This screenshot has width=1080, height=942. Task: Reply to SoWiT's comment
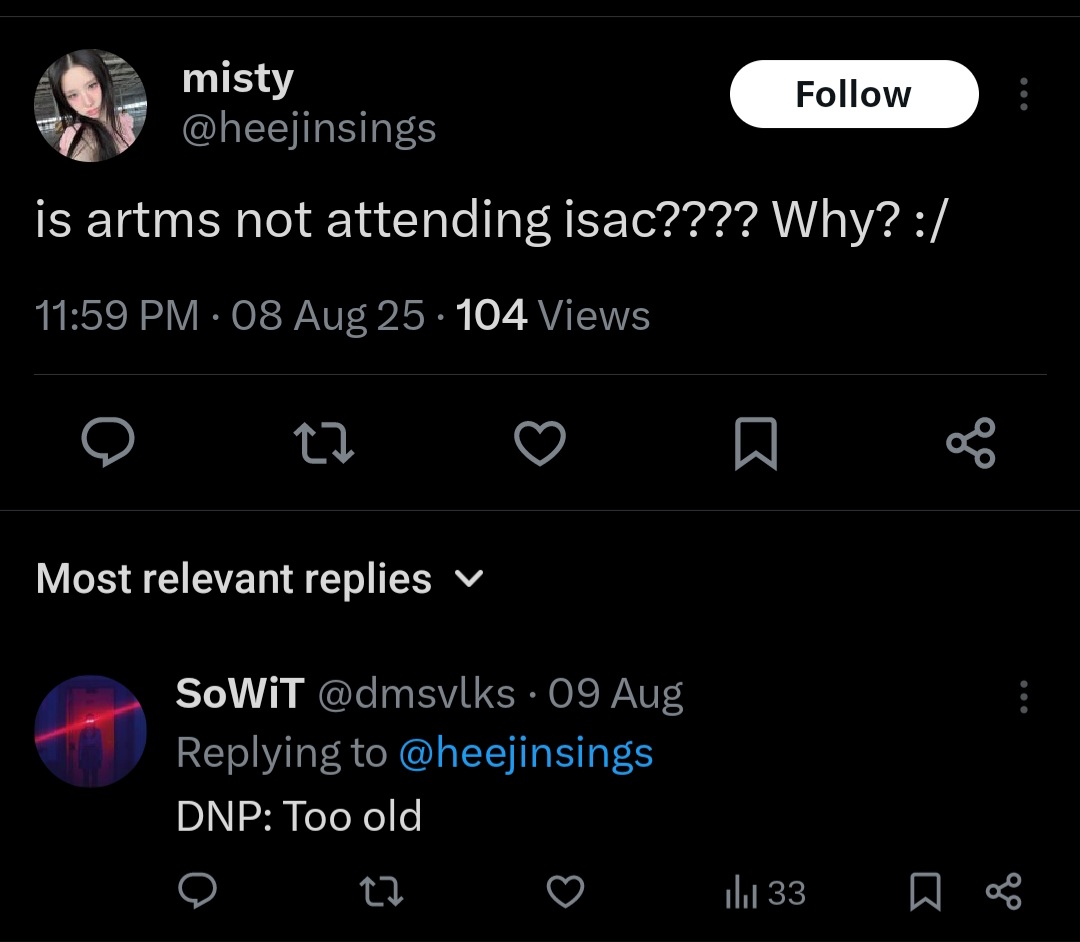point(197,891)
